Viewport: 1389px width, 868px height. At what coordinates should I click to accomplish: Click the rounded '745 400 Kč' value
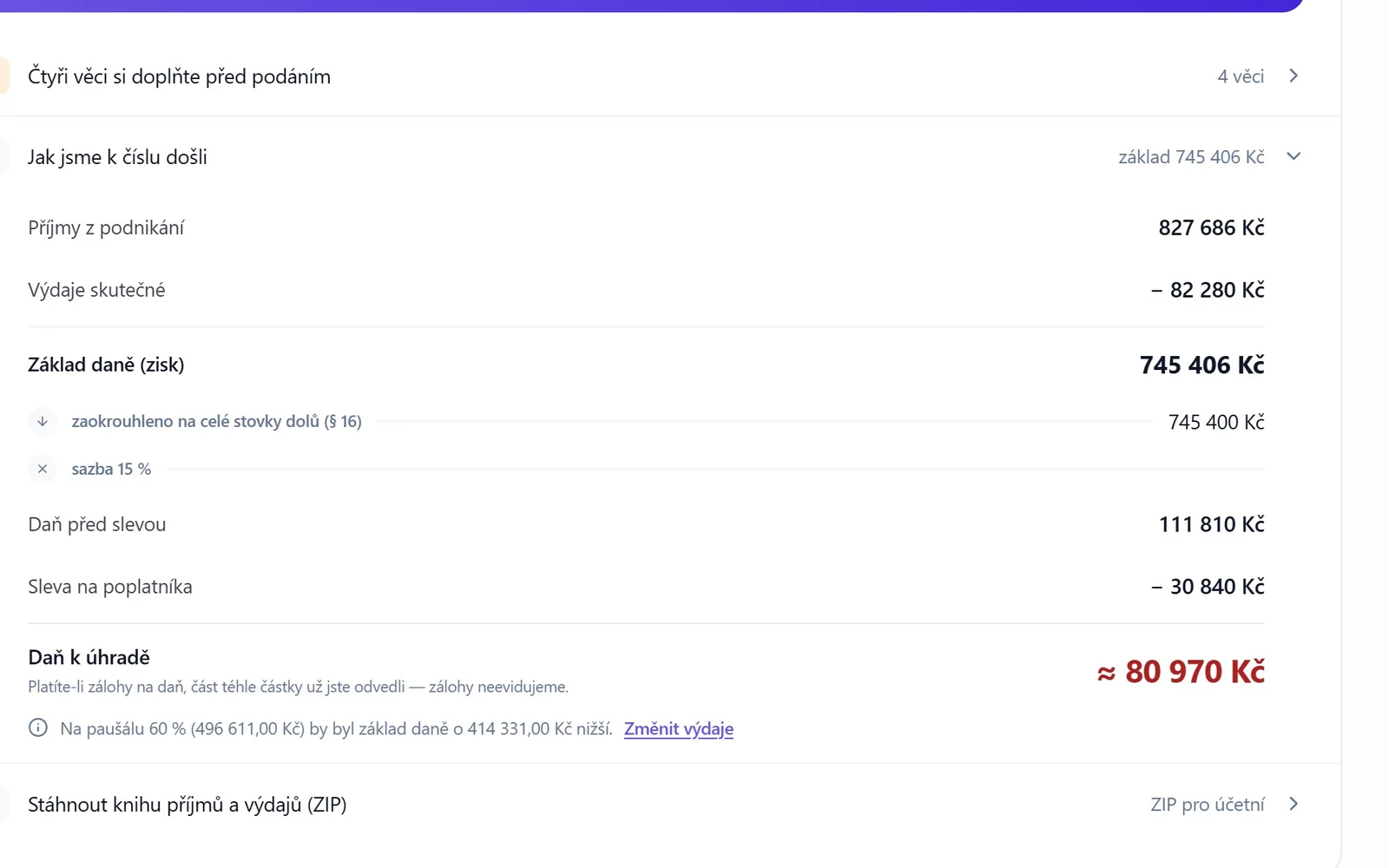(x=1216, y=422)
